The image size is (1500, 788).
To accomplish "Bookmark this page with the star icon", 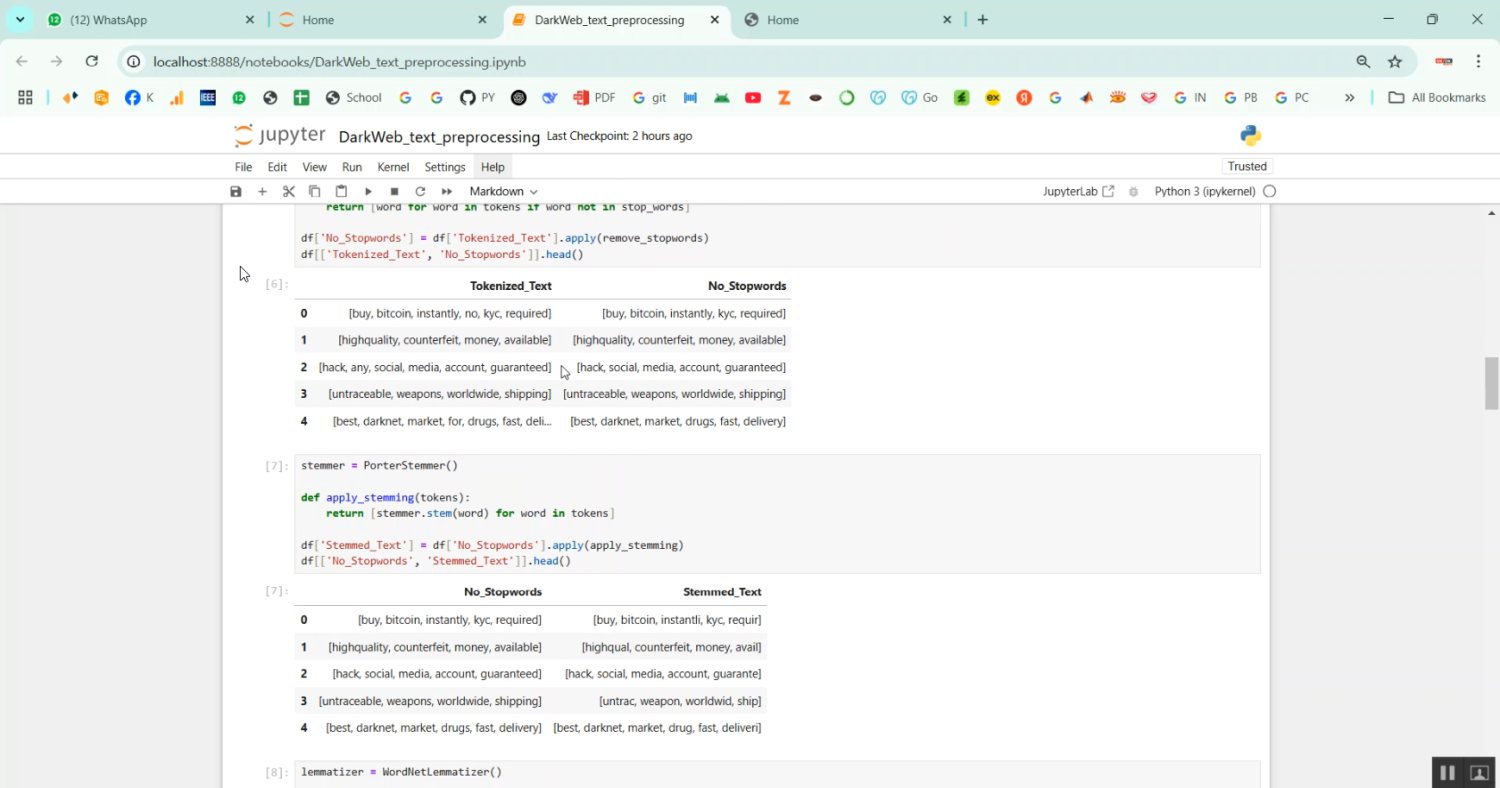I will 1395,62.
